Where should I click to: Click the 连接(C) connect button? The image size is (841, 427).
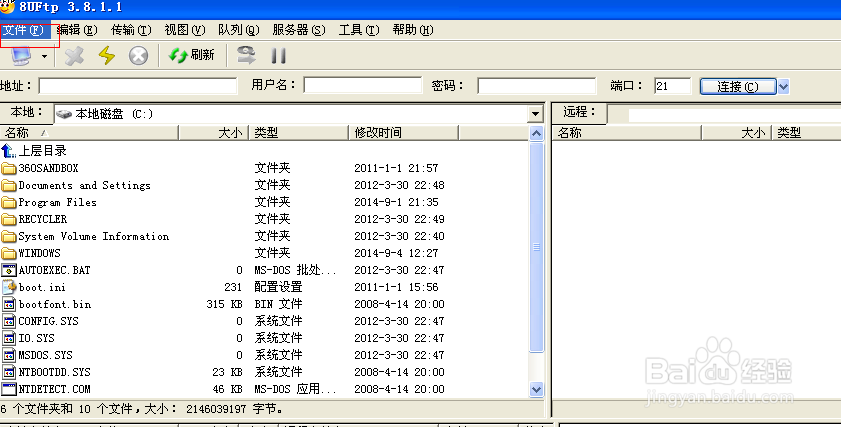click(x=738, y=86)
